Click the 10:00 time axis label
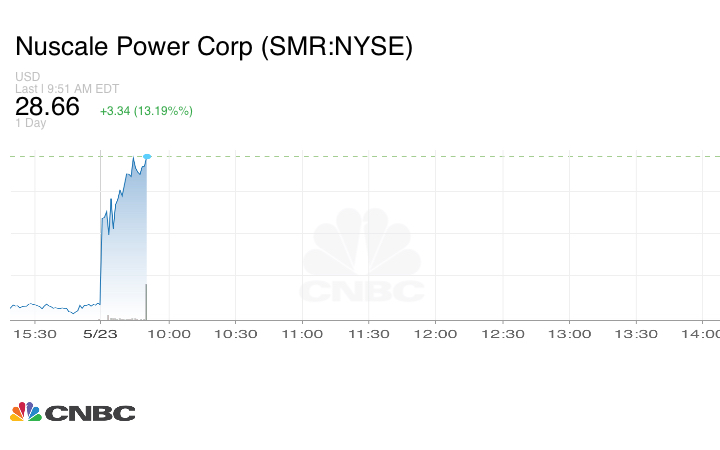This screenshot has width=720, height=450. [169, 335]
